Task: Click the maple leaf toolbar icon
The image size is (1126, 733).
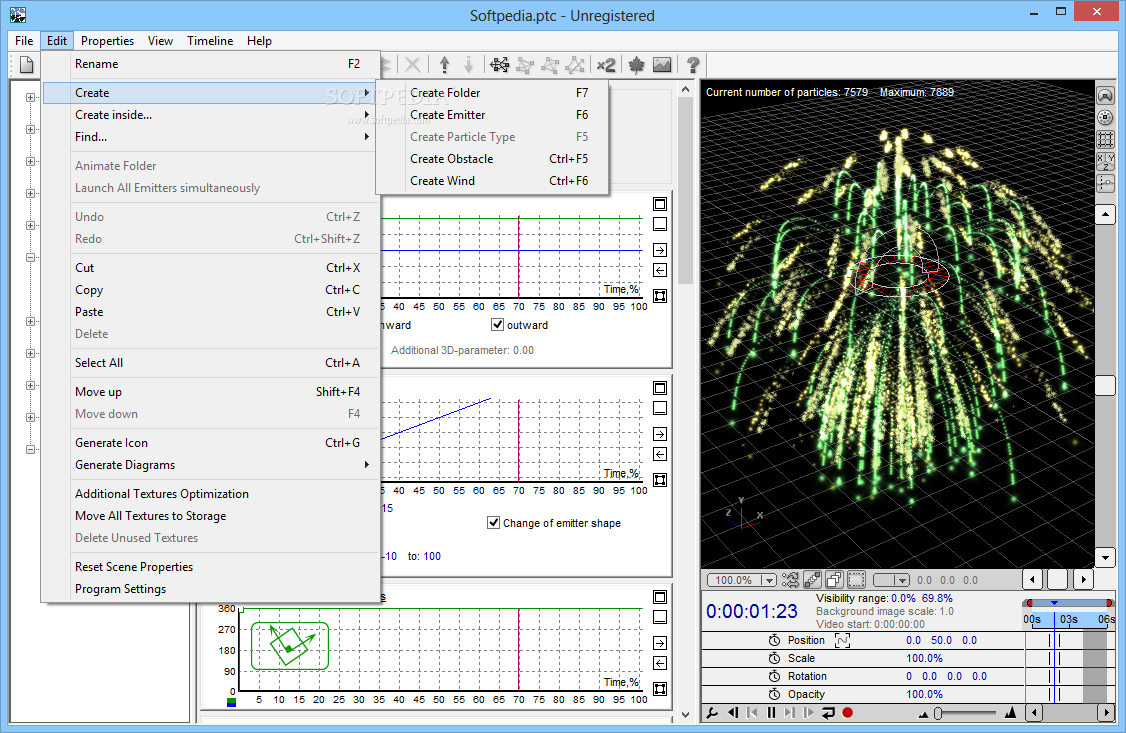Action: (x=636, y=65)
